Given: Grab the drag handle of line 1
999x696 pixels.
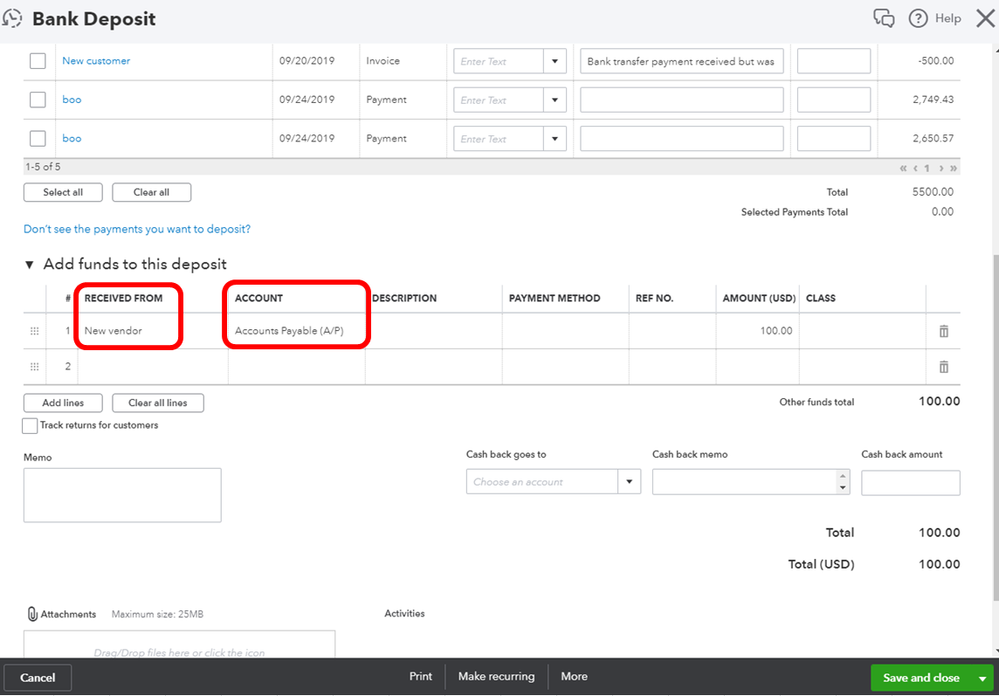Looking at the screenshot, I should click(x=34, y=331).
